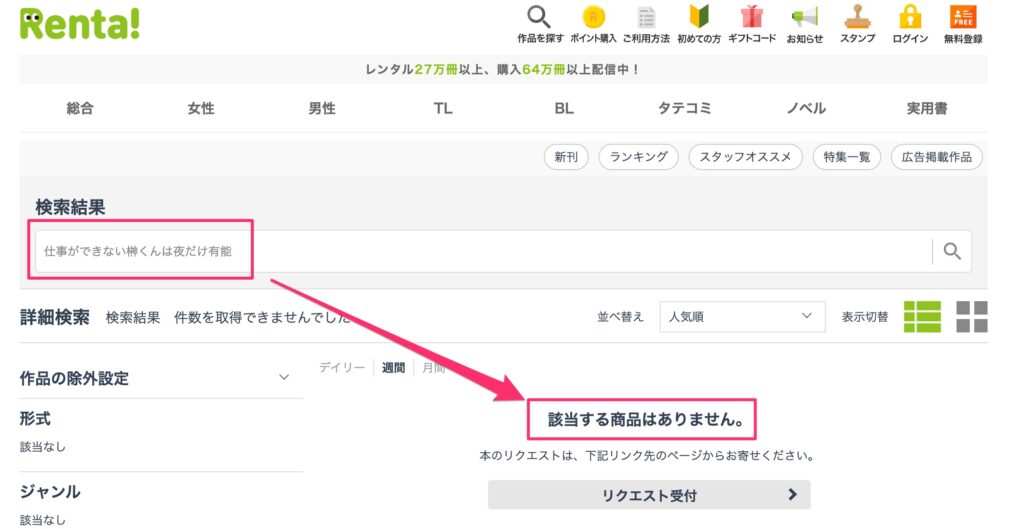Open the ご利用方法 document icon
The height and width of the screenshot is (529, 1024).
click(647, 17)
